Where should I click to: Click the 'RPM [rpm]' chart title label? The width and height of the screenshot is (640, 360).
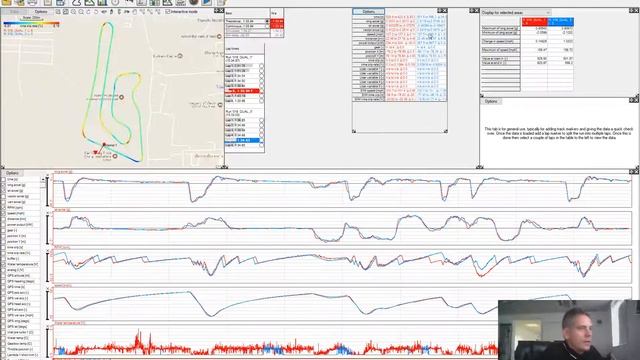62,248
